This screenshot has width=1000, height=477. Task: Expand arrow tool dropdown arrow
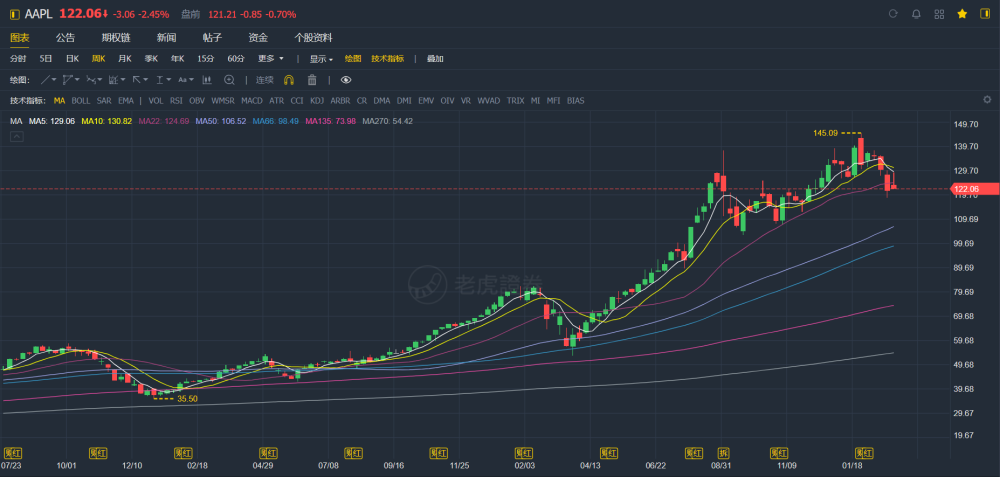[145, 80]
